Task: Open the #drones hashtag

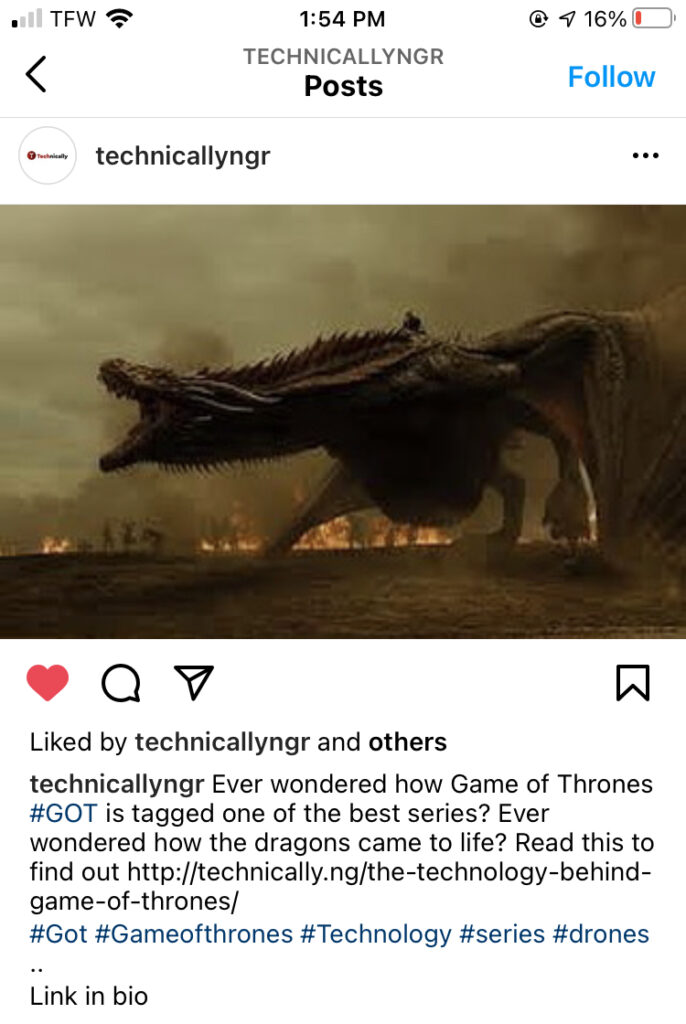Action: coord(601,935)
